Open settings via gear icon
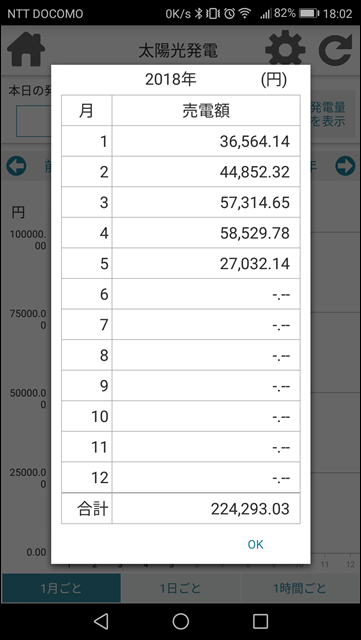 [285, 49]
